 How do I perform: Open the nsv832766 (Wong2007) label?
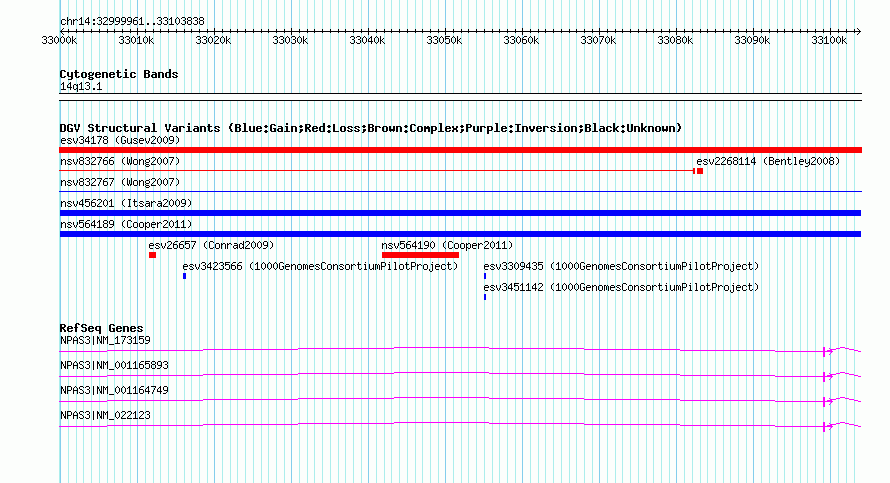click(x=120, y=161)
